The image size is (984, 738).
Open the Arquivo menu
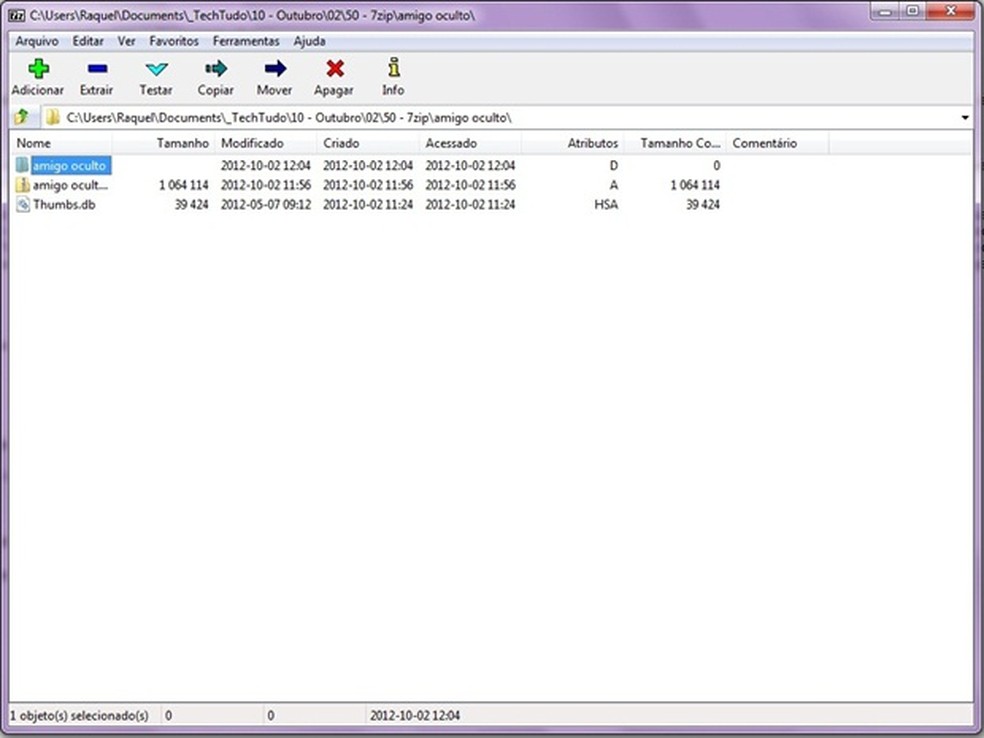[x=37, y=41]
